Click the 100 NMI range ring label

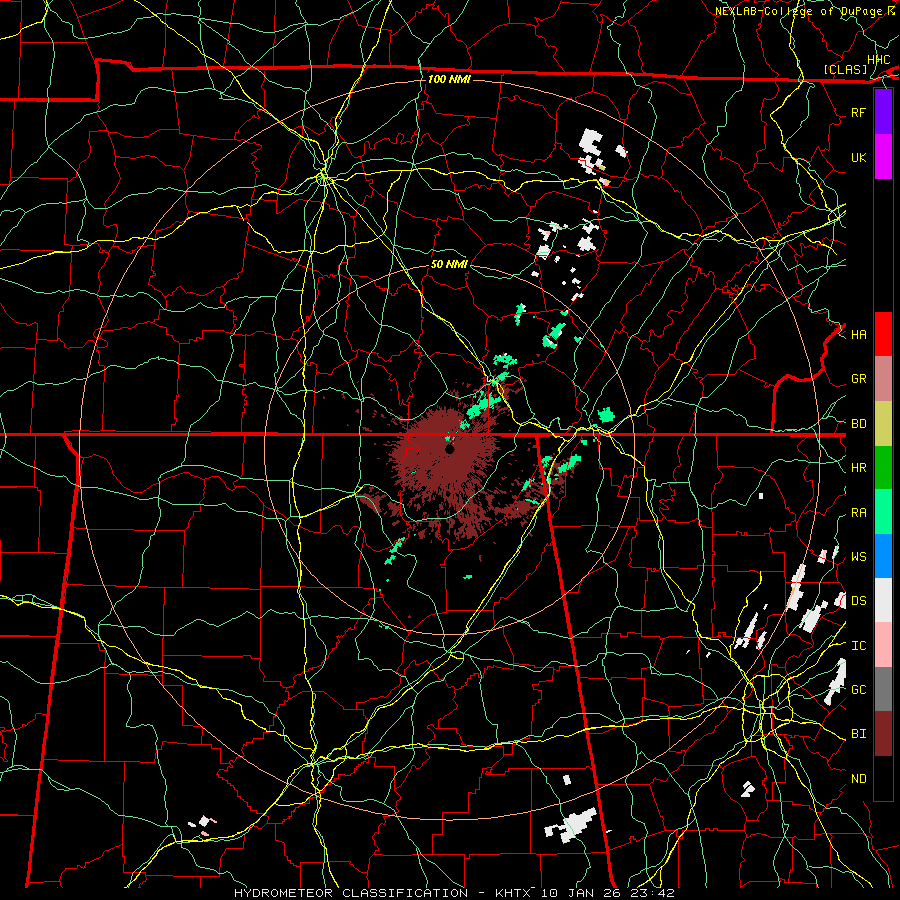(x=449, y=79)
